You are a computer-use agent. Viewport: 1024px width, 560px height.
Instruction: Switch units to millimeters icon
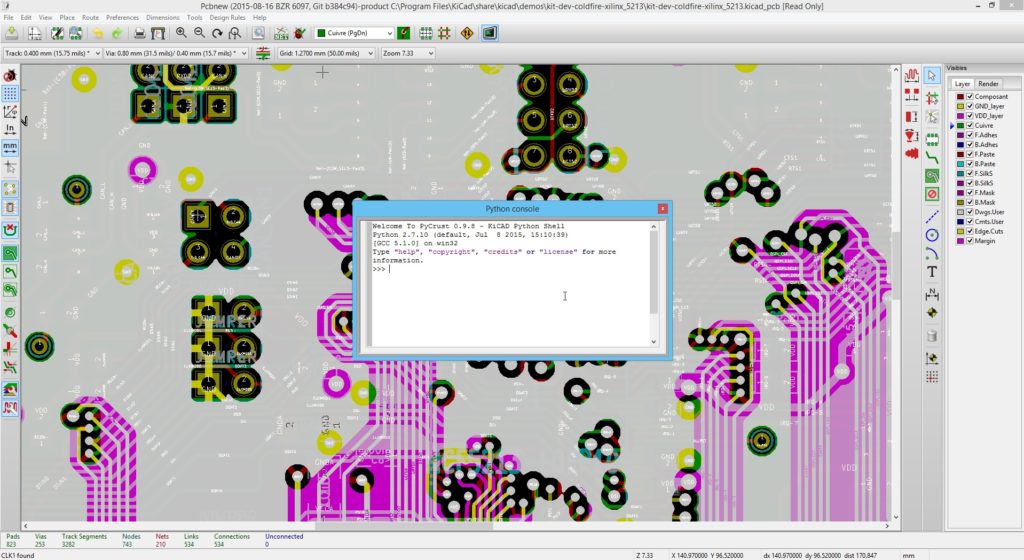point(10,147)
